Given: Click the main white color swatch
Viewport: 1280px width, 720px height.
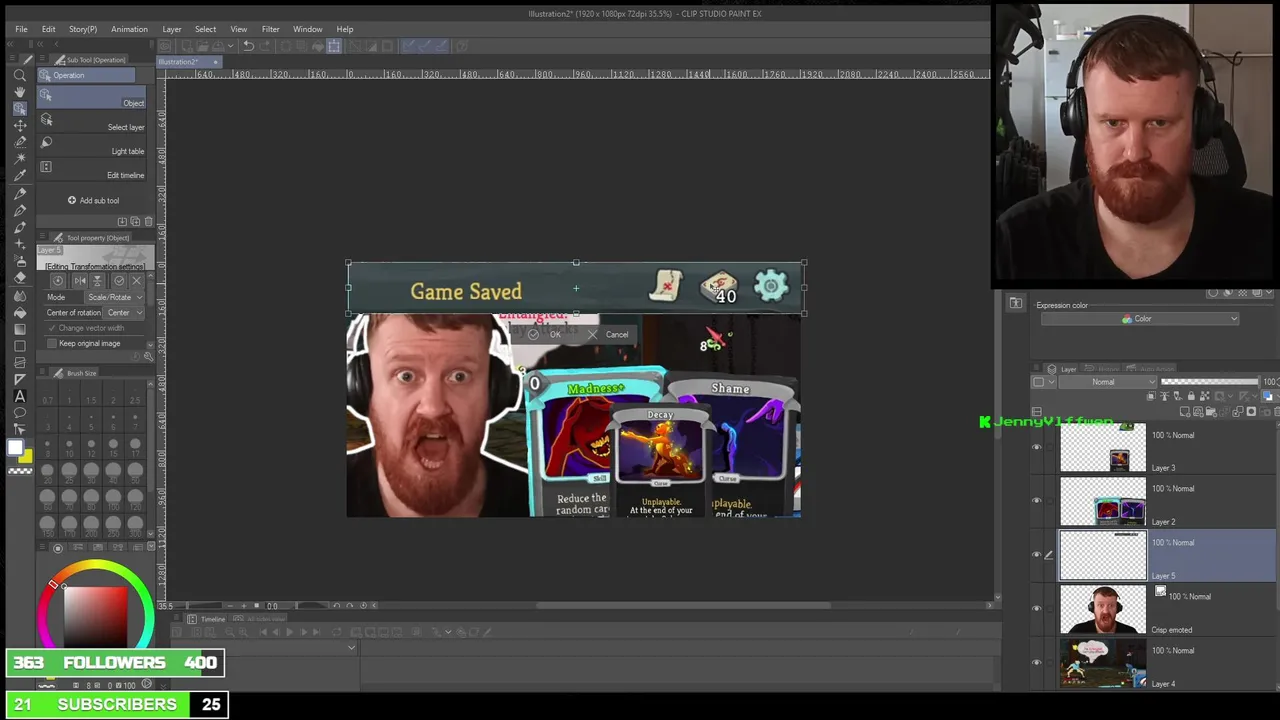Looking at the screenshot, I should (15, 449).
